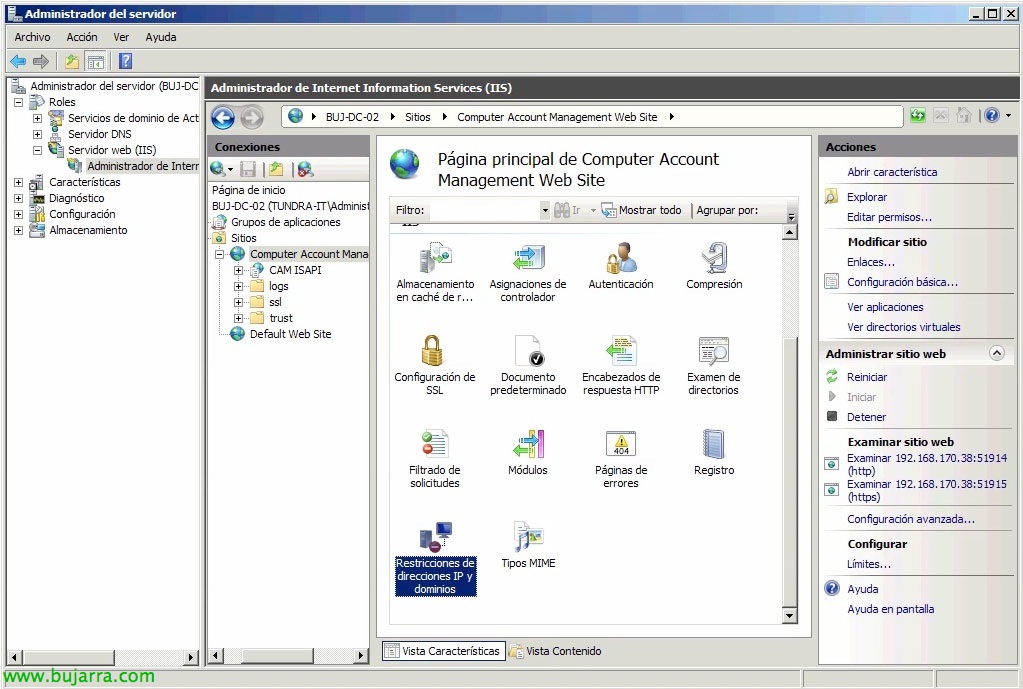Image resolution: width=1023 pixels, height=689 pixels.
Task: Select Grupos de aplicaciones tree item
Action: [285, 222]
